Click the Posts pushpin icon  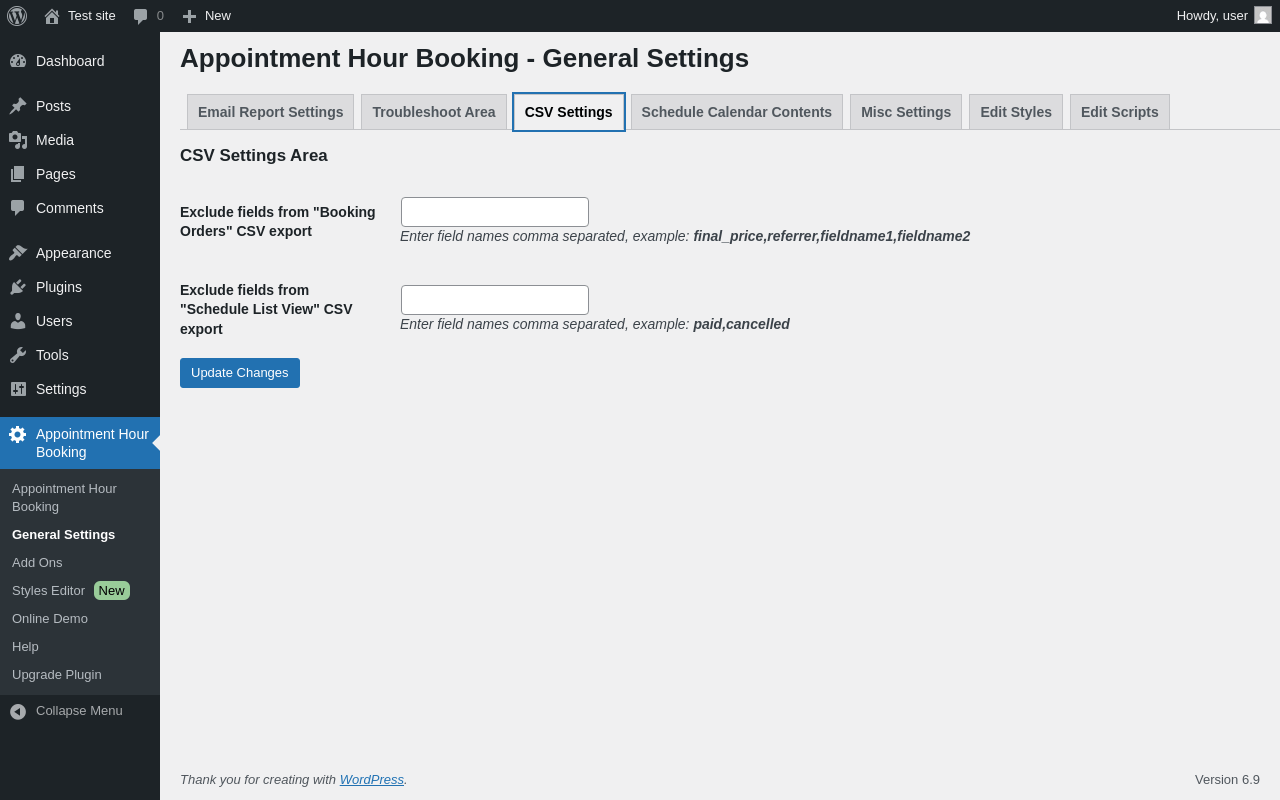pyautogui.click(x=18, y=106)
